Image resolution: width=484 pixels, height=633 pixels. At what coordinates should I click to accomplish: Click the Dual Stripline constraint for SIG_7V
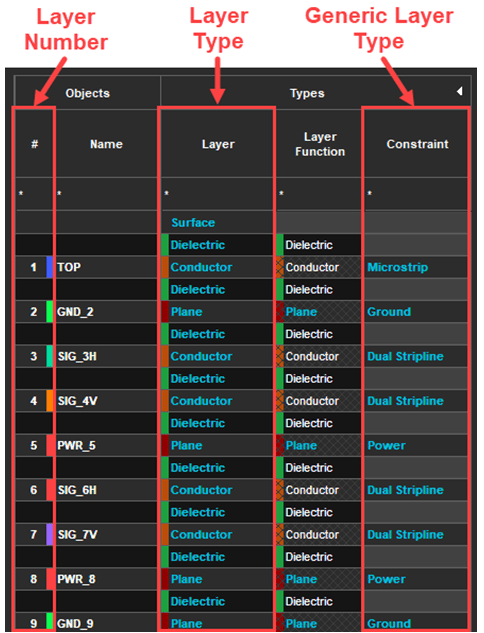(x=416, y=534)
